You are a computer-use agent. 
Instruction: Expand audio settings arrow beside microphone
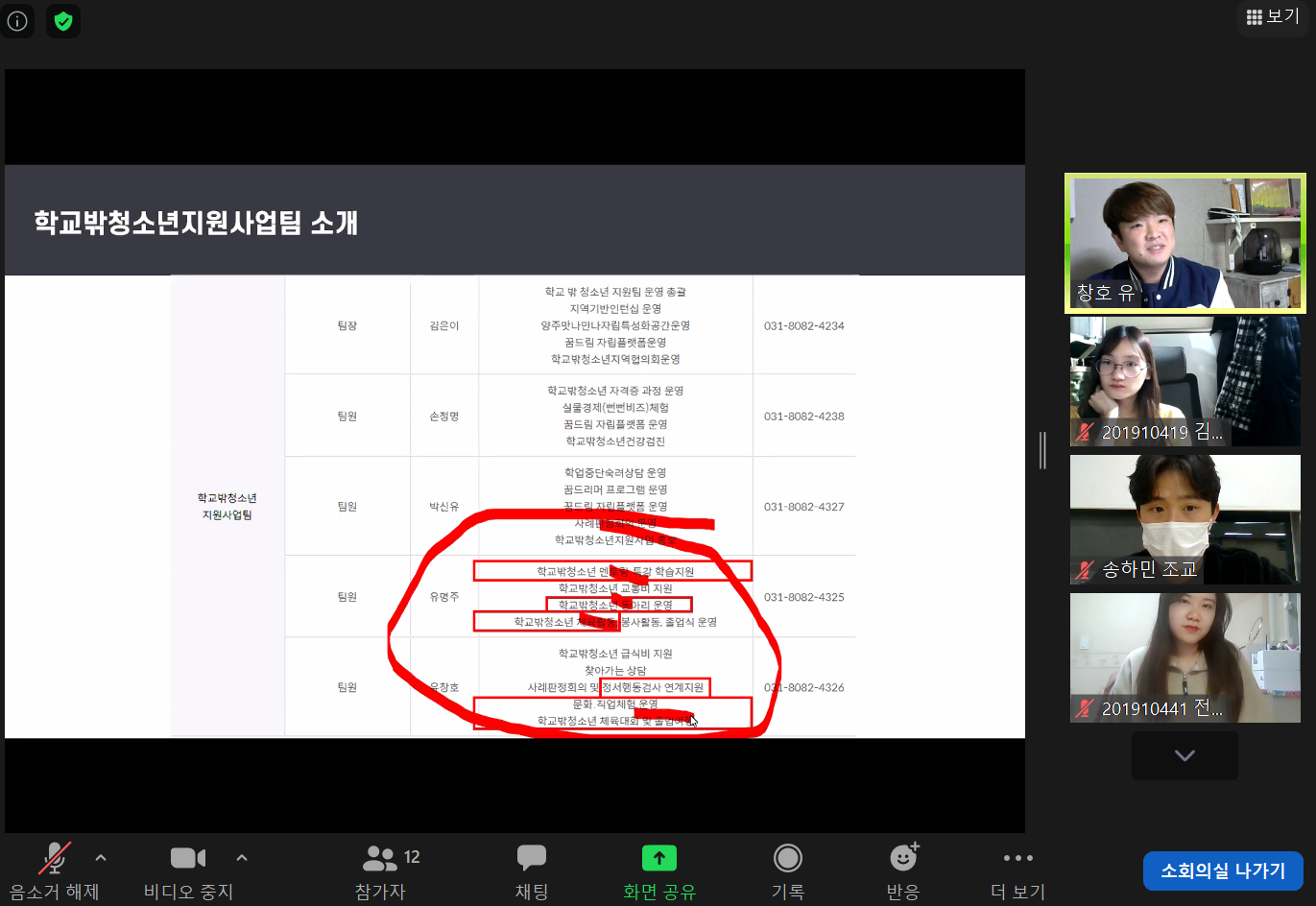point(101,858)
